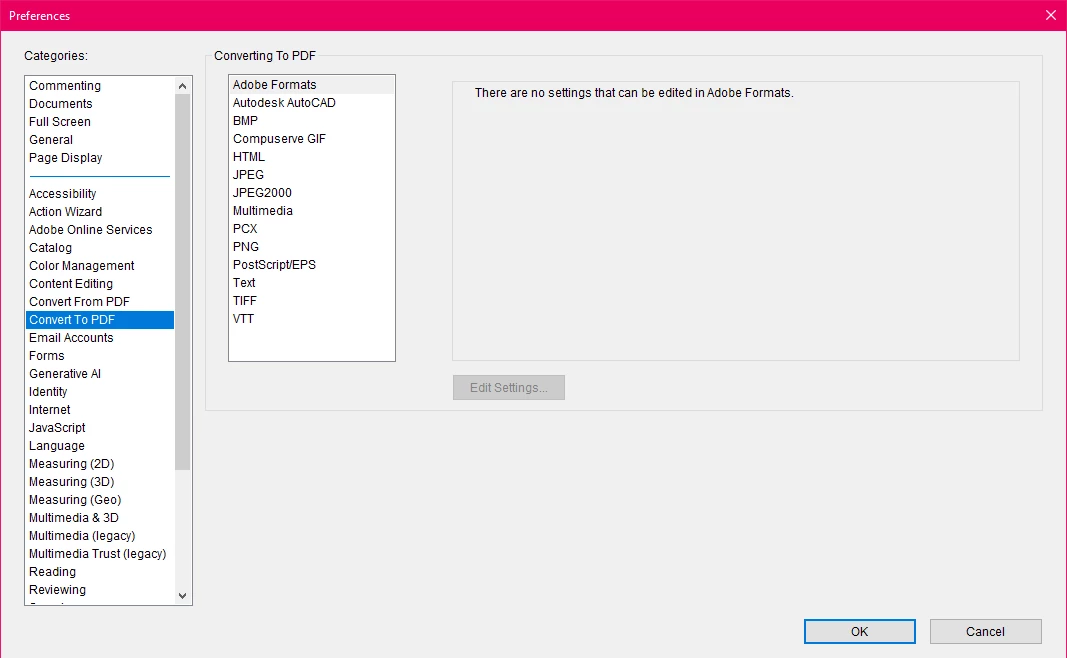This screenshot has height=658, width=1067.
Task: Click the Categories scrollbar thumb
Action: pyautogui.click(x=182, y=282)
